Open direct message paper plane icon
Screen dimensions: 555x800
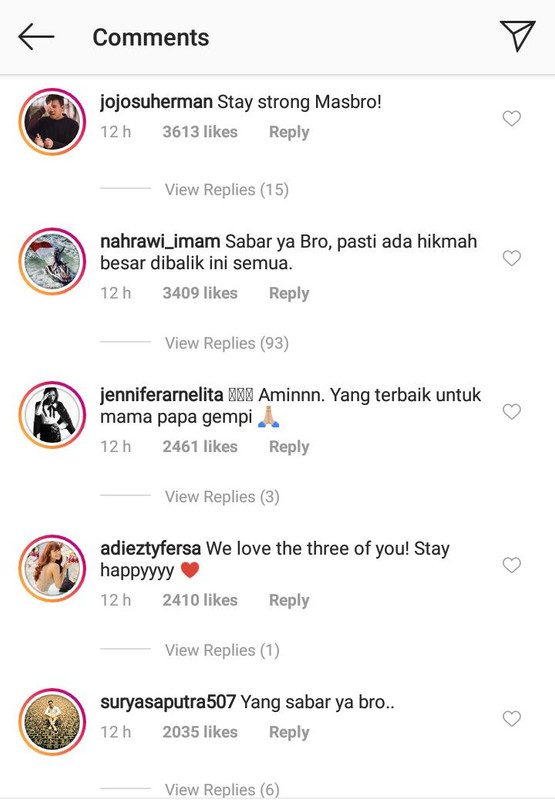point(517,36)
